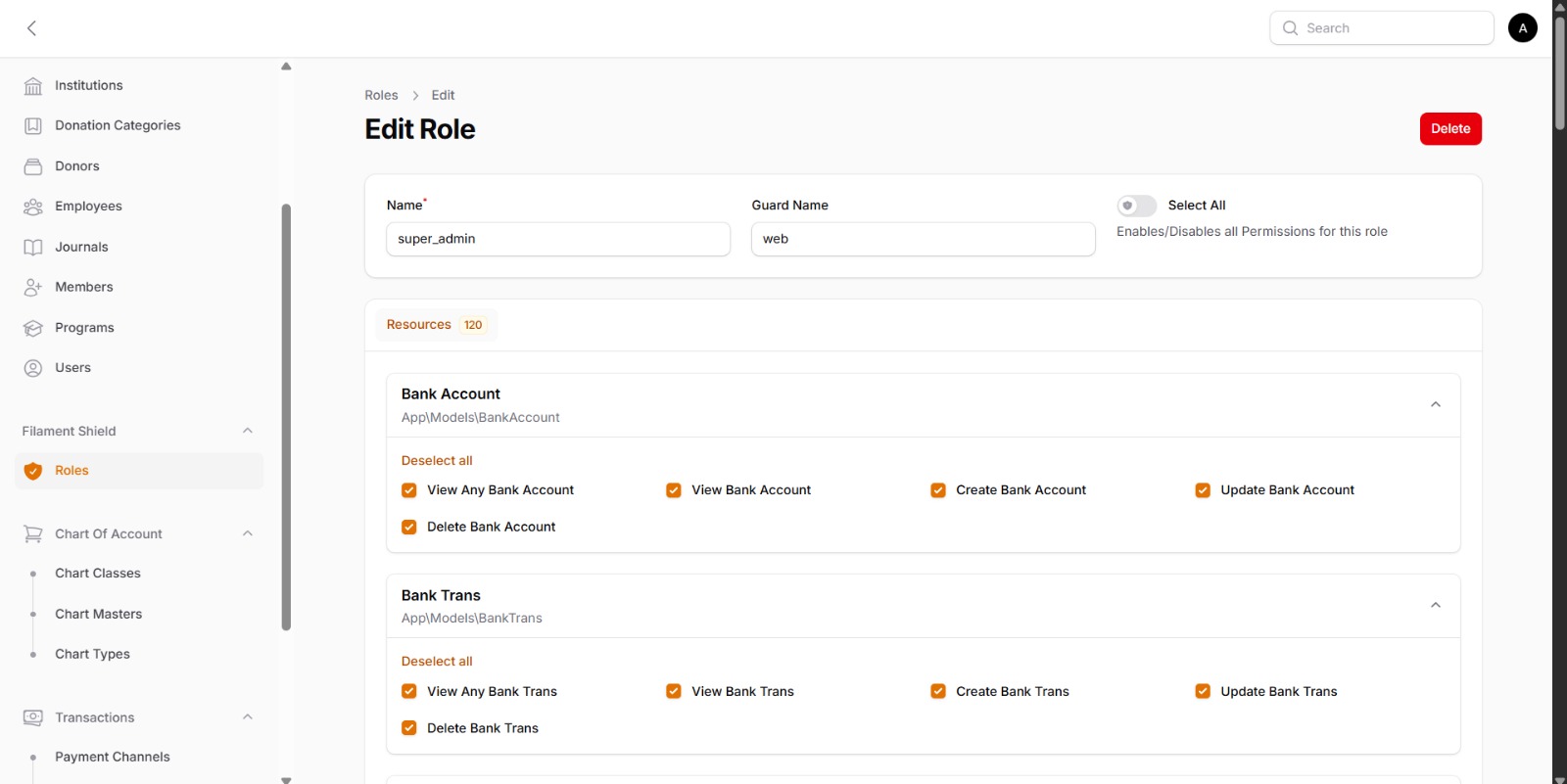Open the Resources tab
The image size is (1567, 784).
pos(437,325)
